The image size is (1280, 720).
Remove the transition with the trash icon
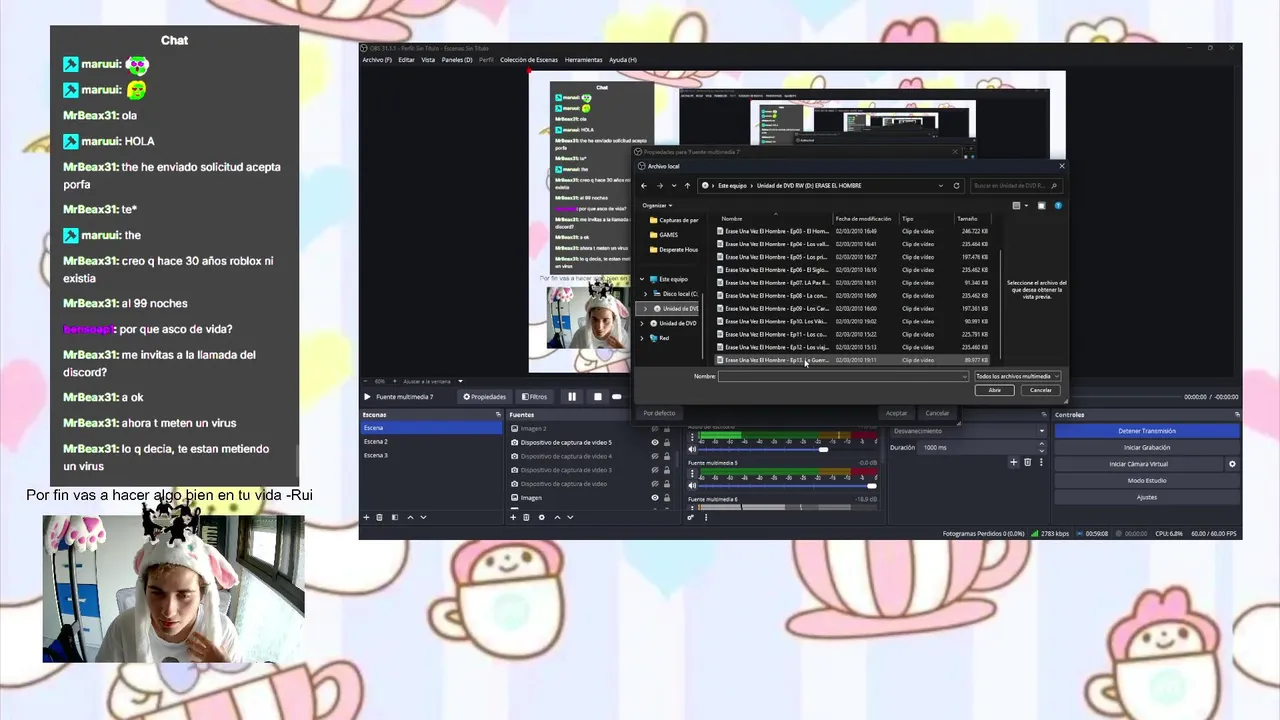pyautogui.click(x=1027, y=462)
